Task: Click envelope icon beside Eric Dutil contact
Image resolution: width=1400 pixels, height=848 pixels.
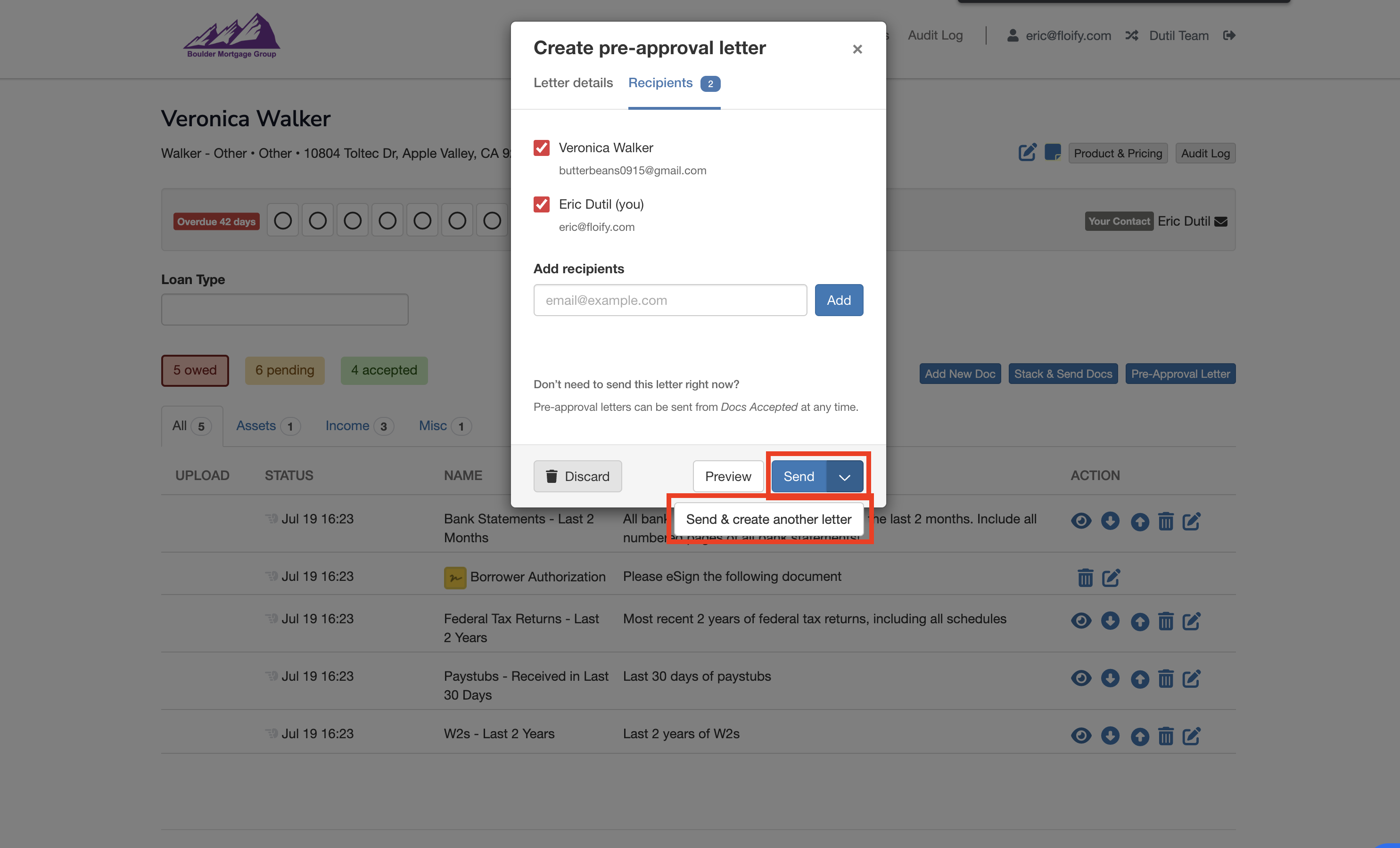Action: [1220, 221]
